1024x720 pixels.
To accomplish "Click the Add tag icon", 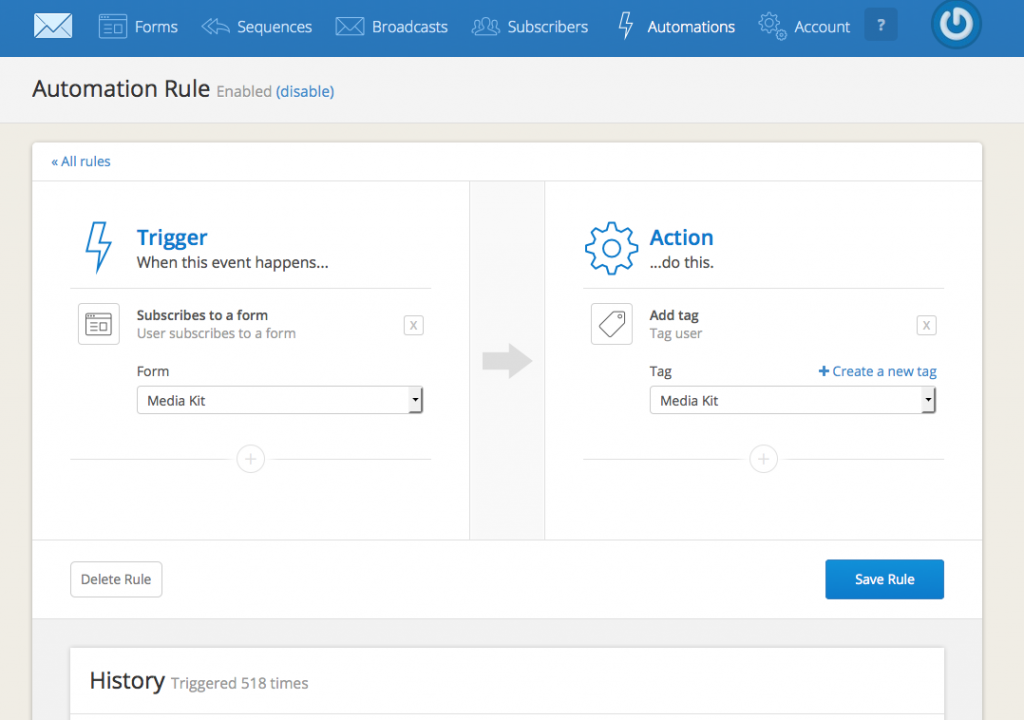I will coord(612,324).
